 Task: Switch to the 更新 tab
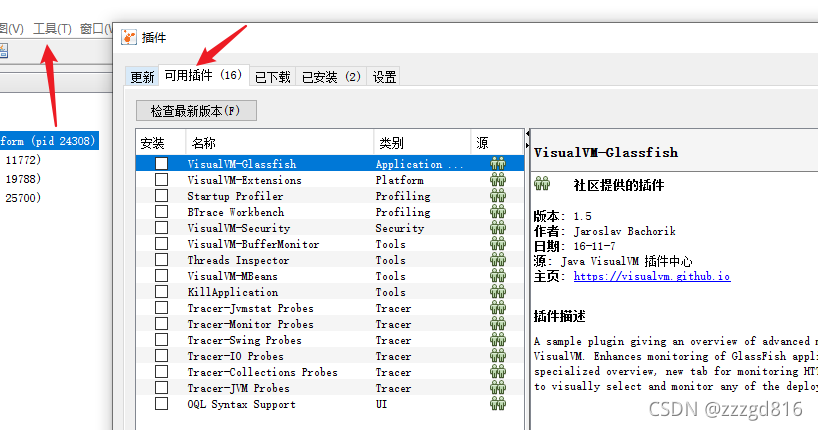pos(142,77)
